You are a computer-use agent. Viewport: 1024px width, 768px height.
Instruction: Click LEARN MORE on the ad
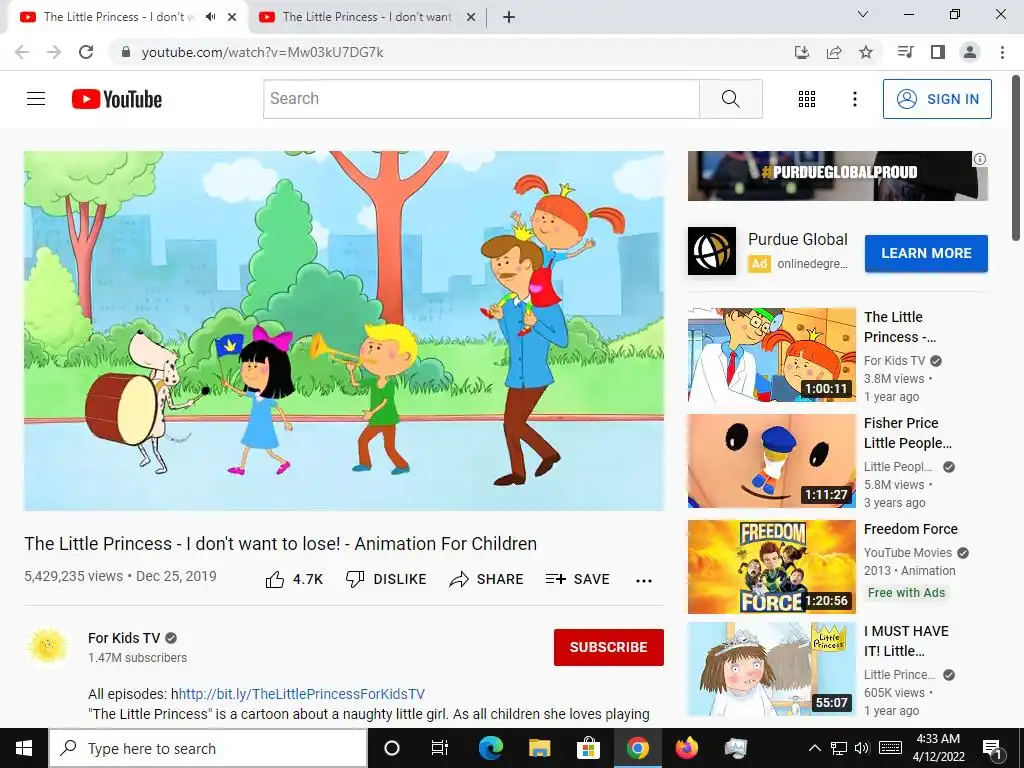(926, 253)
